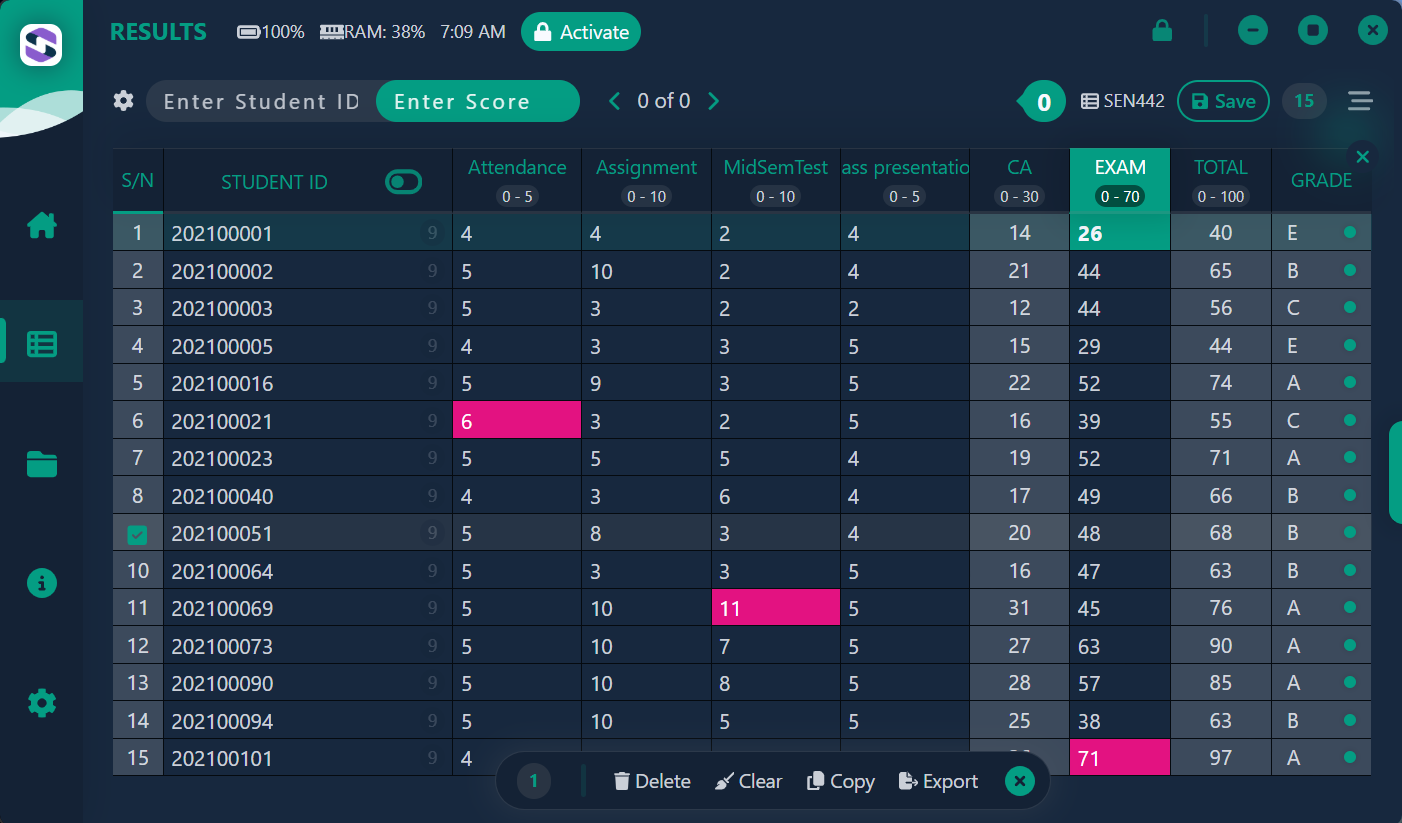The height and width of the screenshot is (823, 1402).
Task: Click the Activate button
Action: point(580,32)
